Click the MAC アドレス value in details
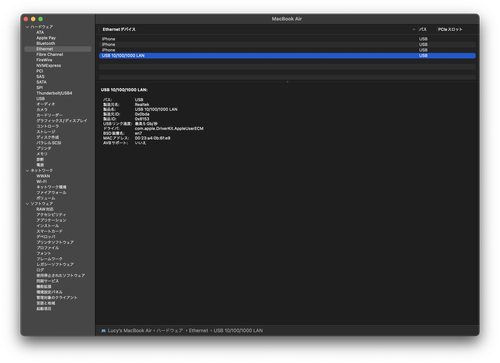This screenshot has width=500, height=363. (152, 138)
